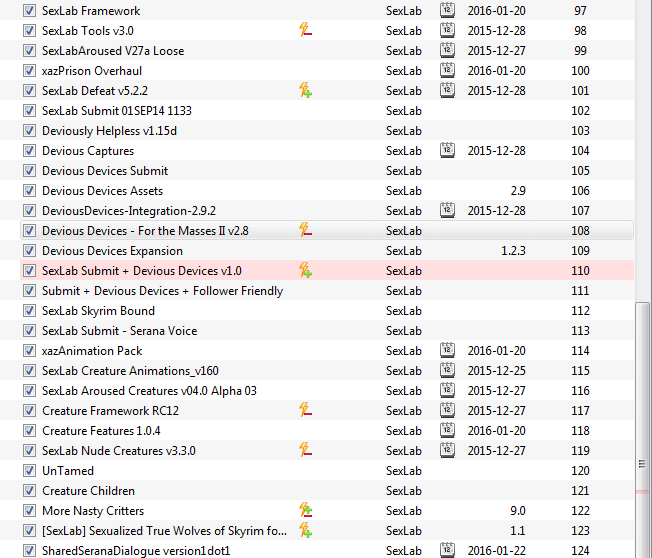
Task: Click the calendar icon in SexLab Nude Creatures row
Action: tap(447, 450)
